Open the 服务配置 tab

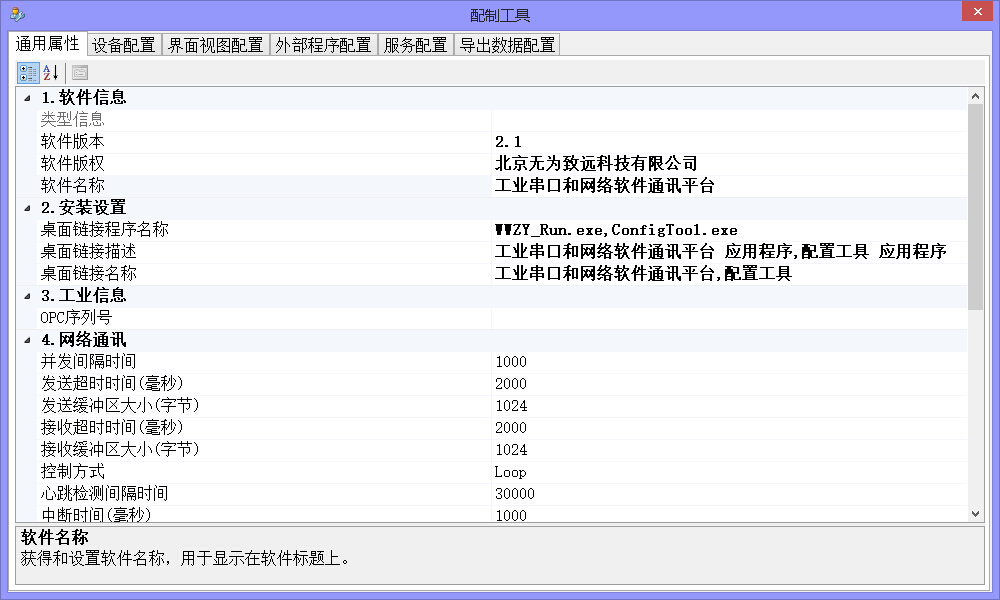(415, 45)
